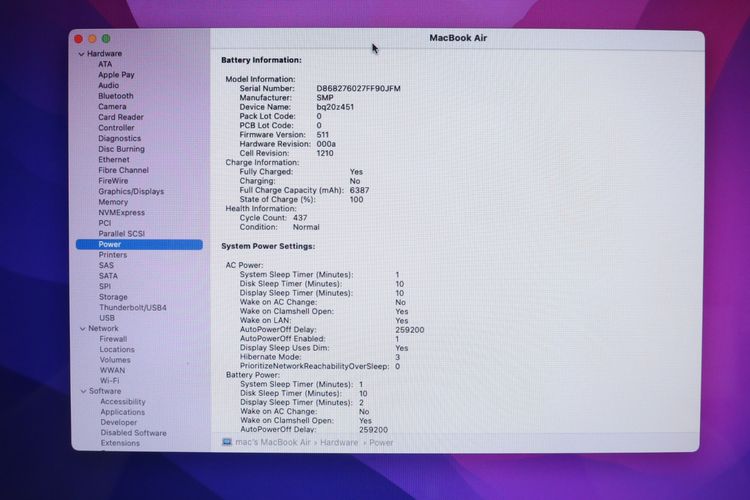Screen dimensions: 750x500
Task: Select NVMExpress entry
Action: pyautogui.click(x=121, y=212)
